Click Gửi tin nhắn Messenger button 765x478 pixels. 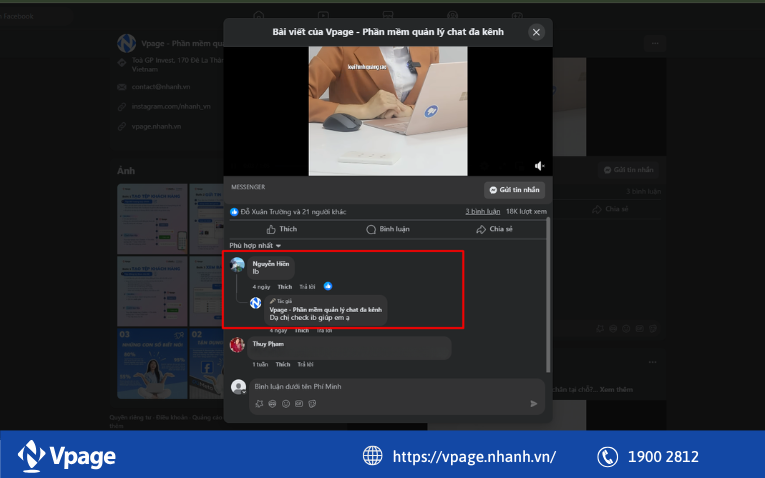[x=513, y=190]
